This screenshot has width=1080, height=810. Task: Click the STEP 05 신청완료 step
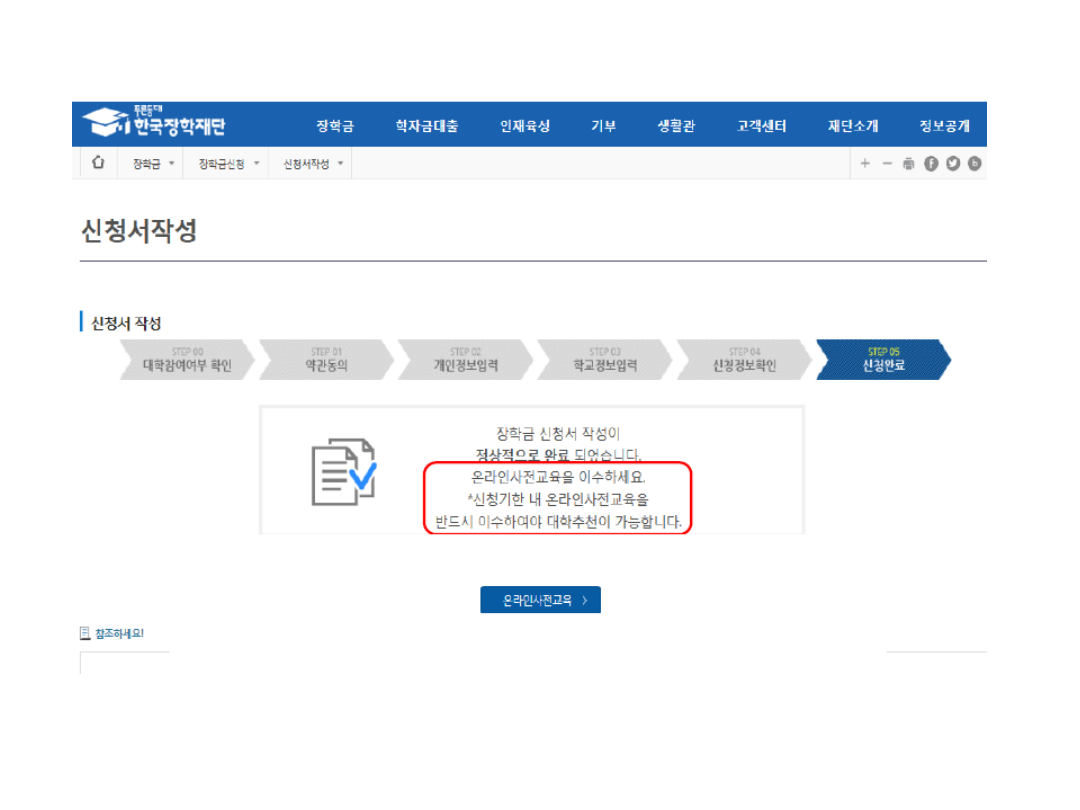[x=882, y=360]
